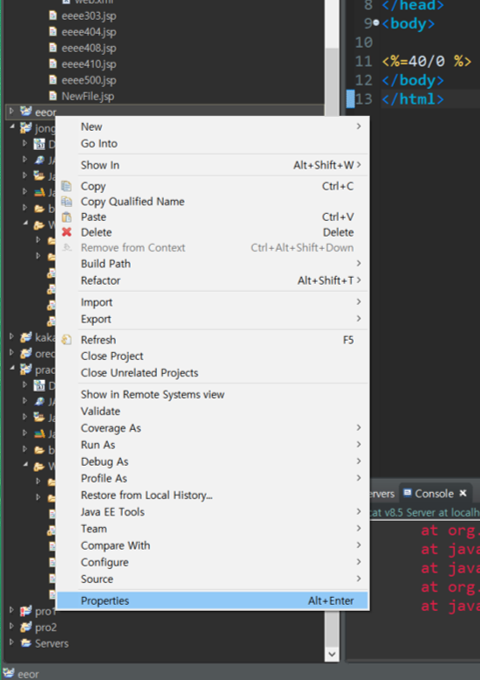The width and height of the screenshot is (480, 680).
Task: Open the Java EE Tools submenu
Action: [x=212, y=512]
